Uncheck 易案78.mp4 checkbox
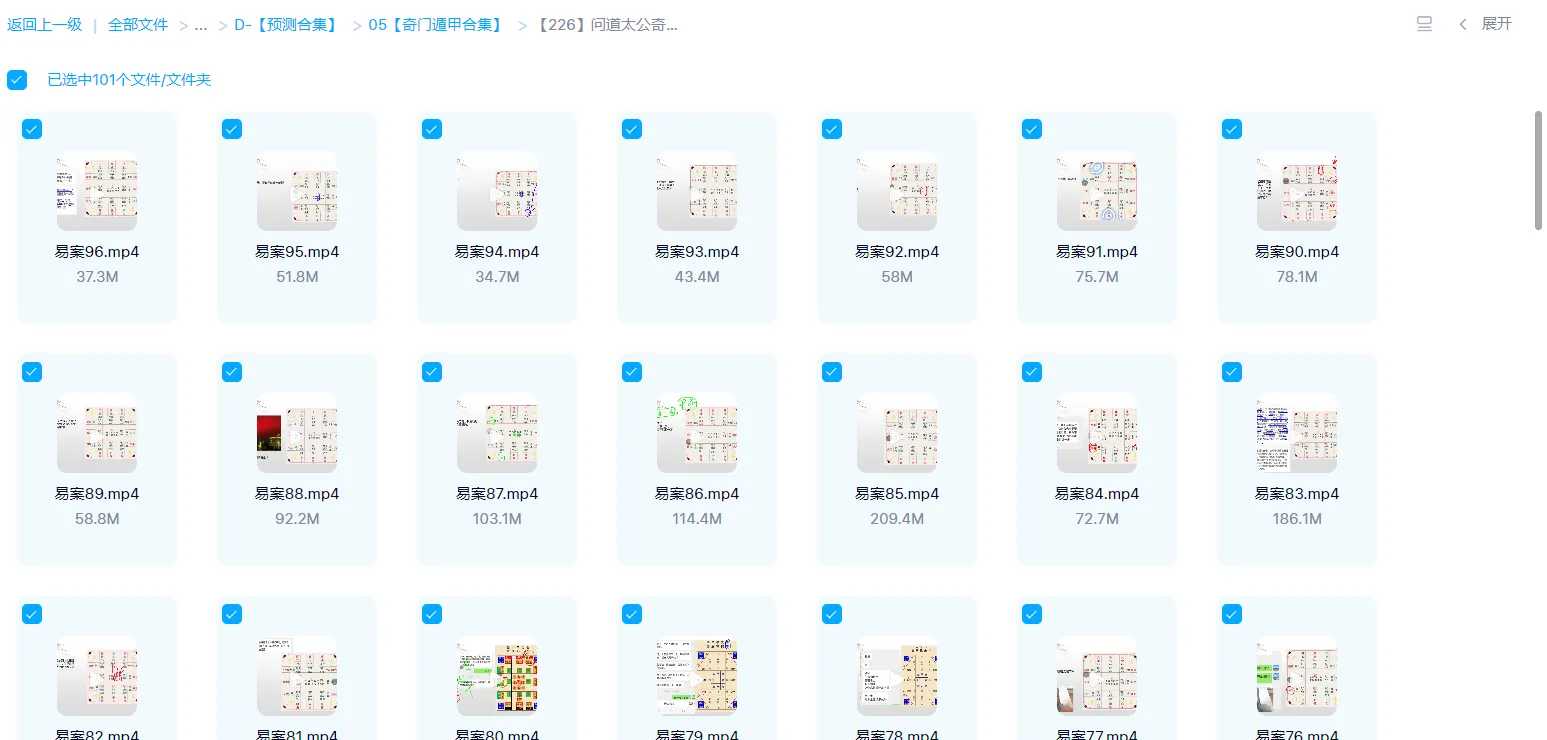 point(832,614)
